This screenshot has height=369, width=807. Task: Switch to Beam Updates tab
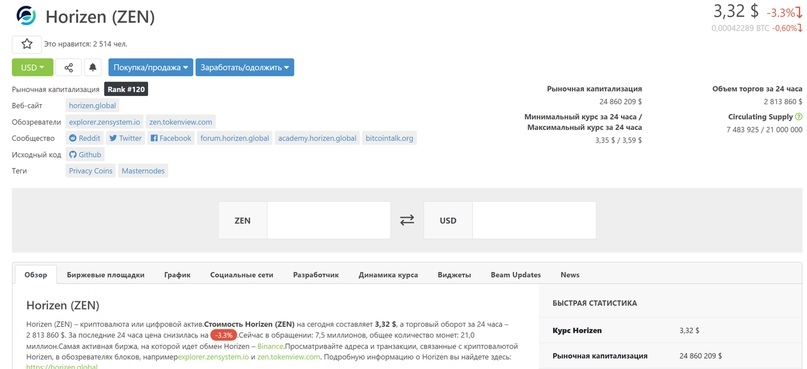click(516, 275)
